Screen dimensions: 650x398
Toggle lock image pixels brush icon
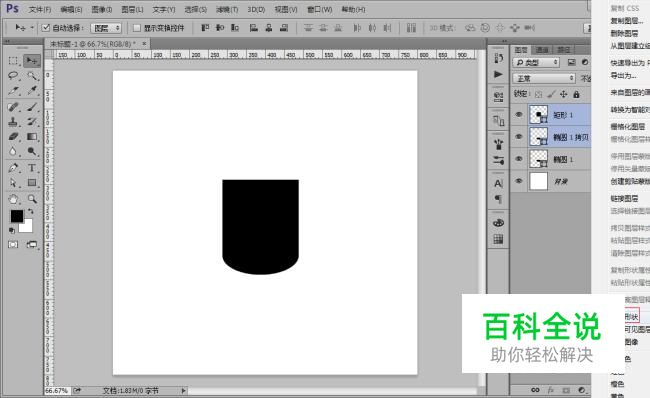click(551, 95)
